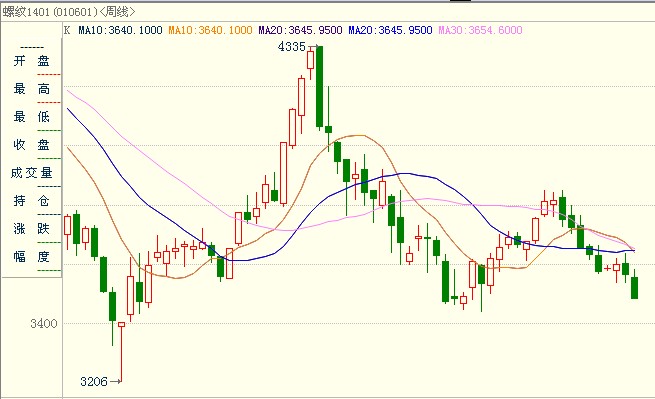Click the blue MA20:3645.9500 indicator label
Screen dimensions: 655x399
coord(390,30)
